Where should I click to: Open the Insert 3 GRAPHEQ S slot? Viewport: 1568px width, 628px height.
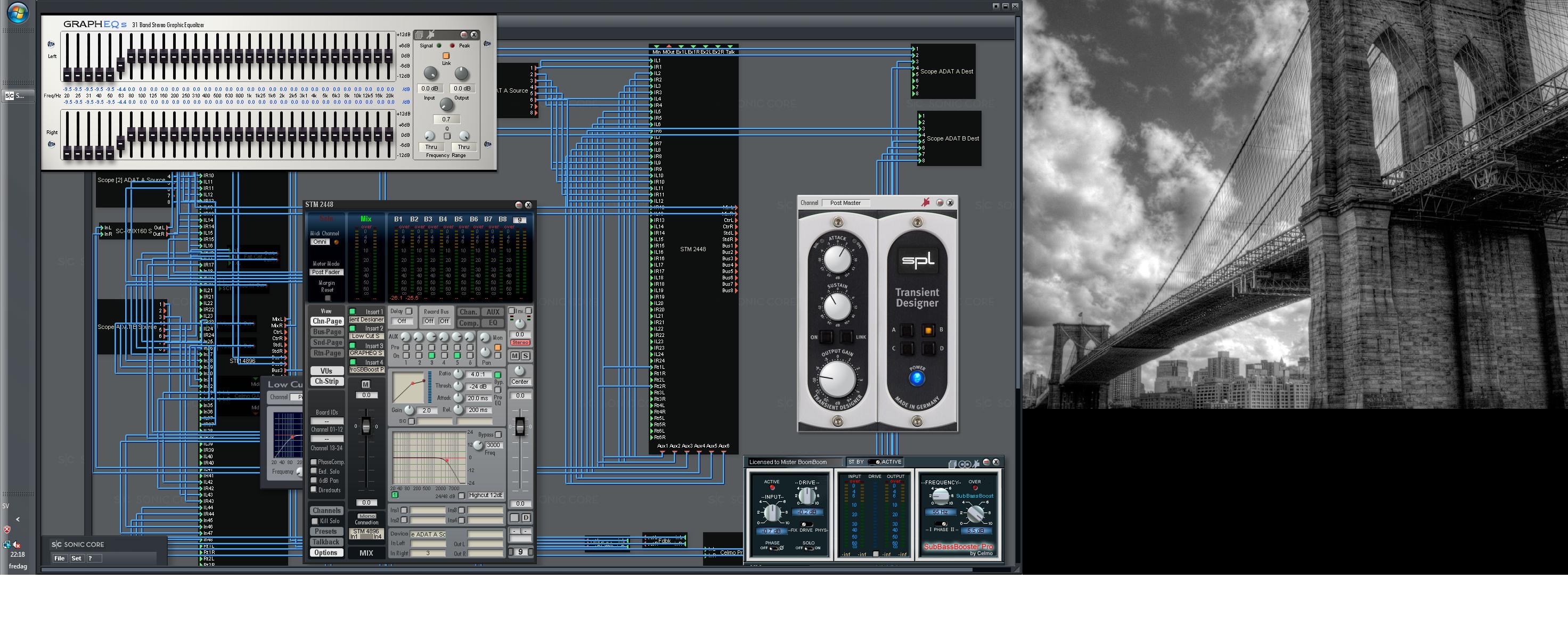366,353
